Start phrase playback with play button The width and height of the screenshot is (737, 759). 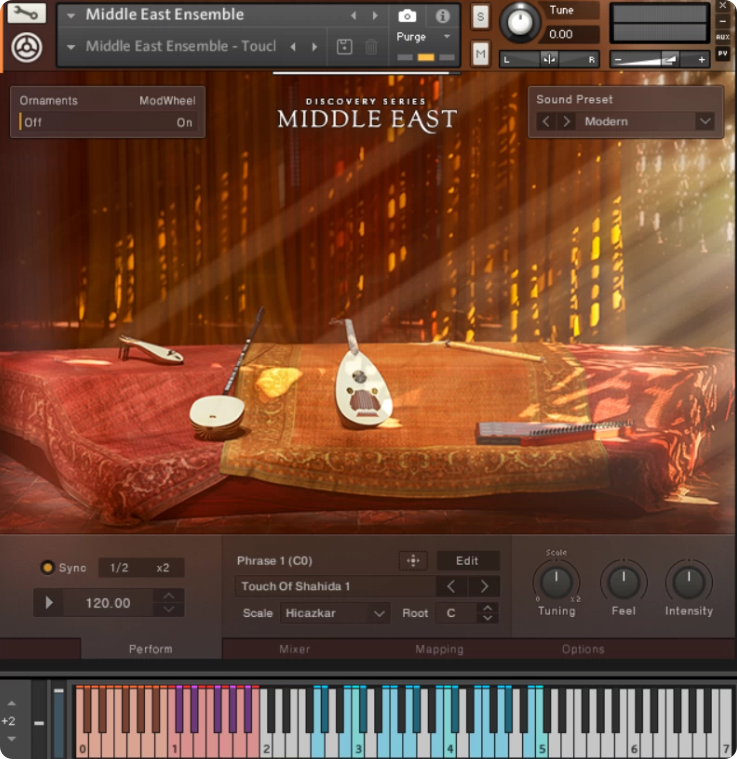(x=48, y=603)
